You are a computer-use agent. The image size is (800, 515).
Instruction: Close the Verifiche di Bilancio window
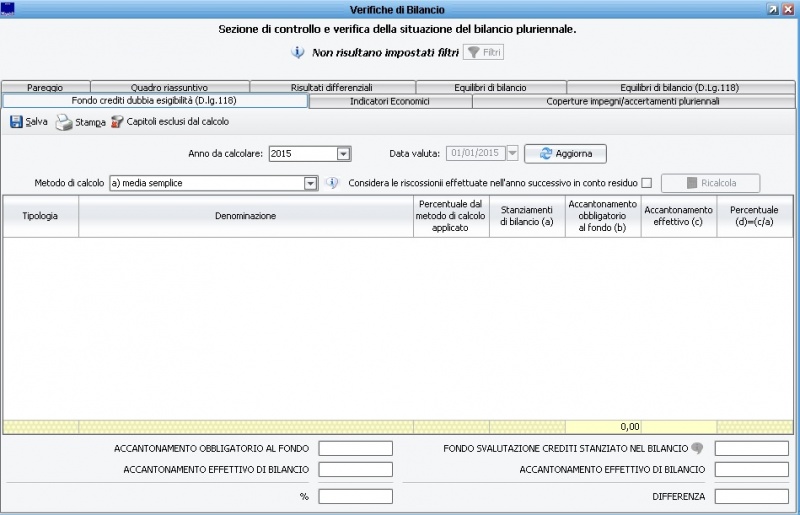point(789,9)
